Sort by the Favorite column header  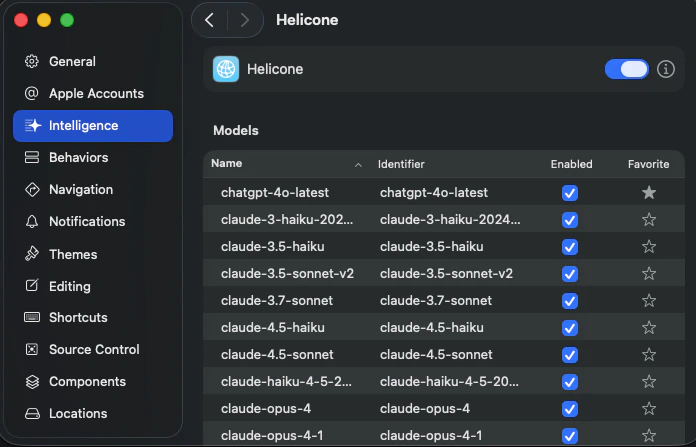[648, 164]
